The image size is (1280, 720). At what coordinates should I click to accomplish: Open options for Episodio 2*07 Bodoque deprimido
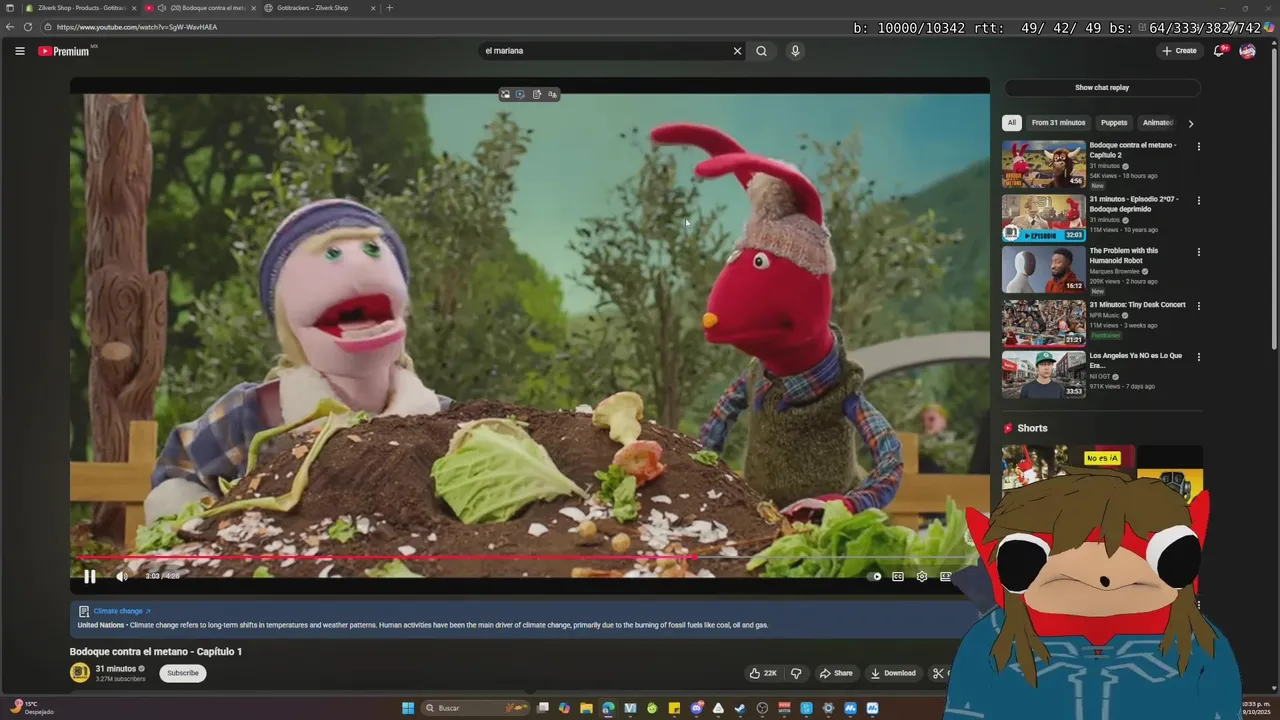point(1199,201)
